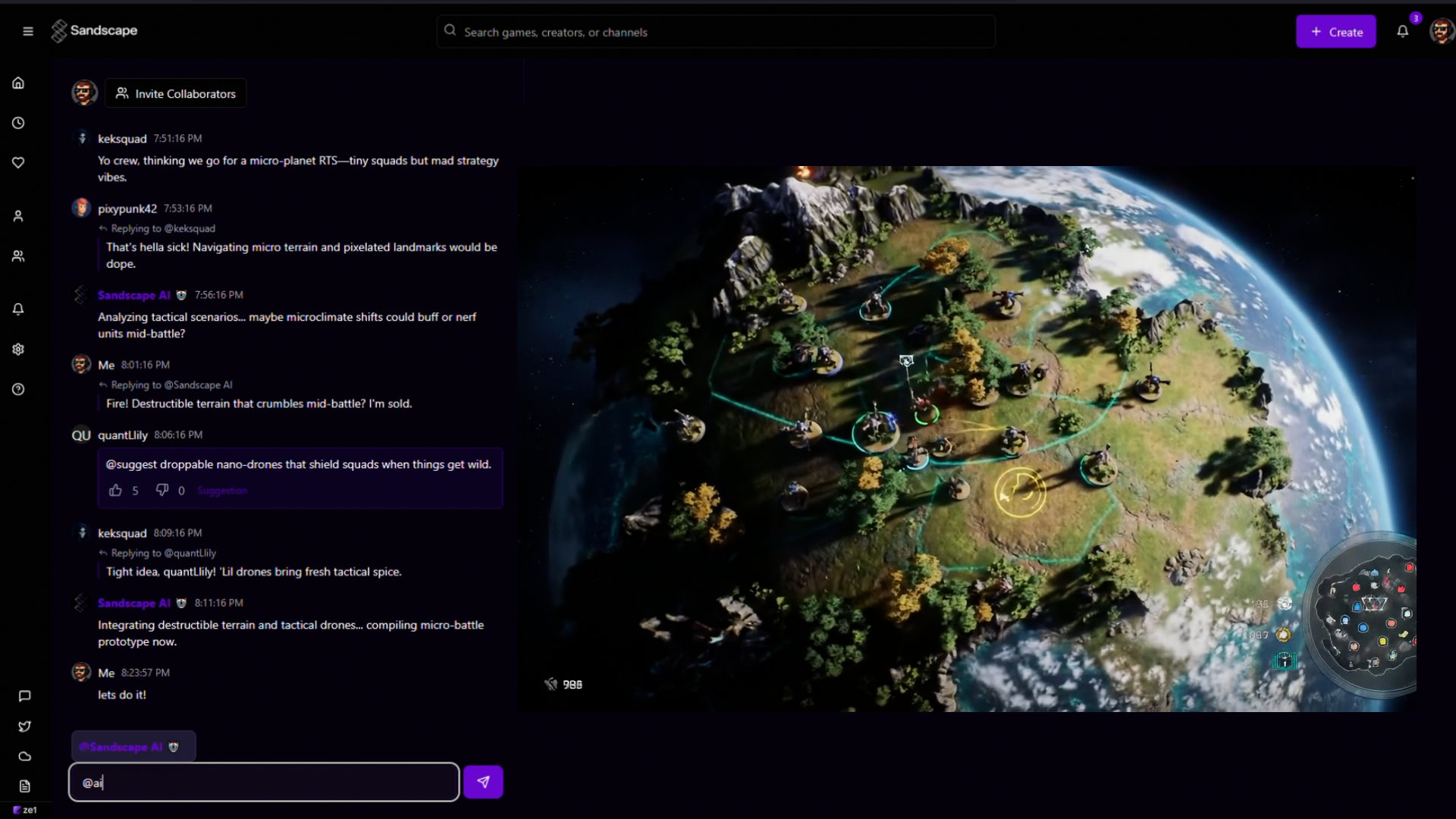Open the Profile person sidebar icon
Image resolution: width=1456 pixels, height=819 pixels.
[18, 216]
